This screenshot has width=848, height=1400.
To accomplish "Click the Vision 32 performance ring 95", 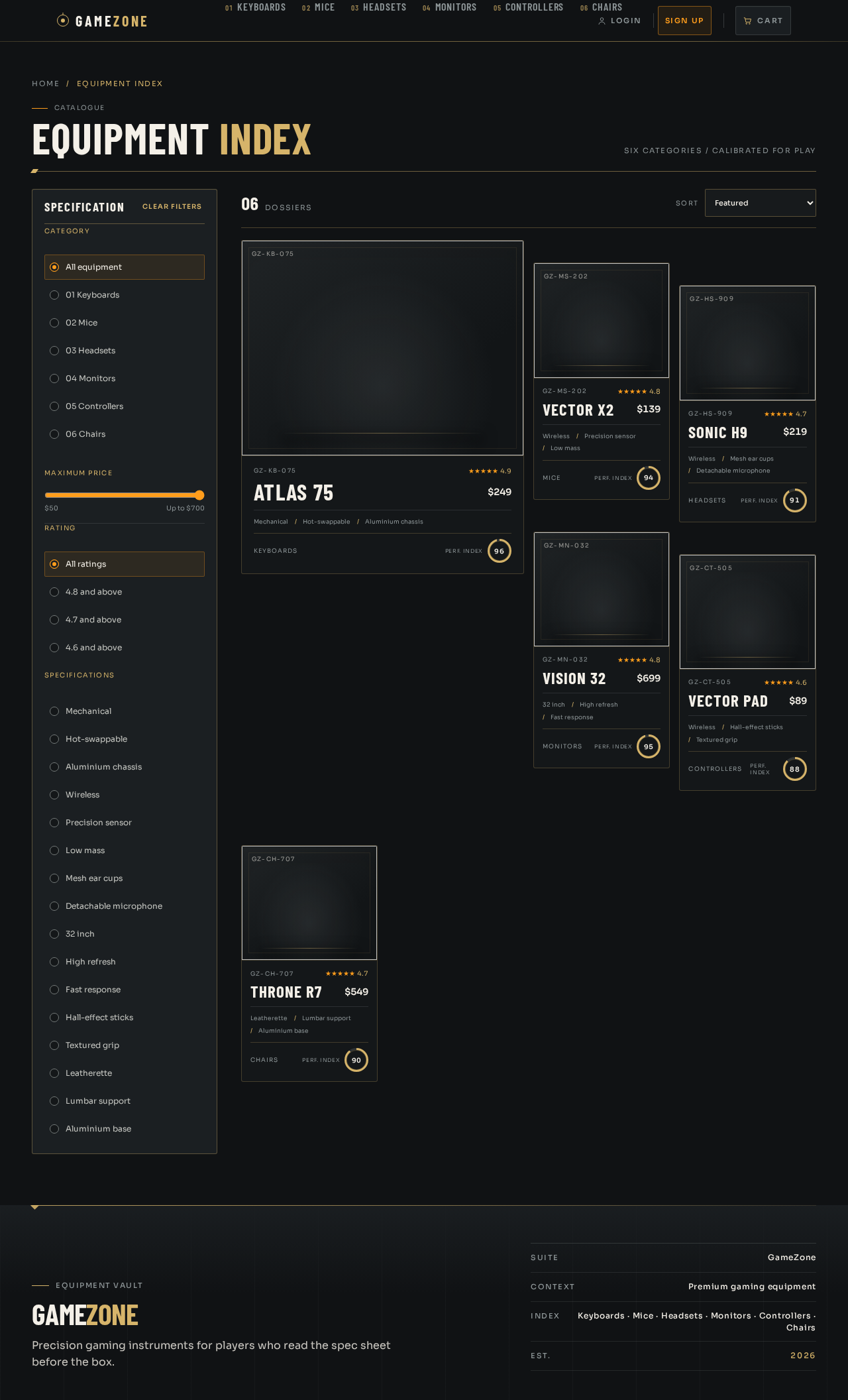I will (649, 746).
